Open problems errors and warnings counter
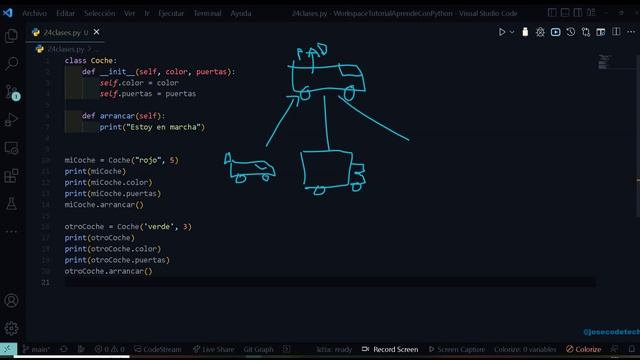Screen dimensions: 640x360 [109, 349]
